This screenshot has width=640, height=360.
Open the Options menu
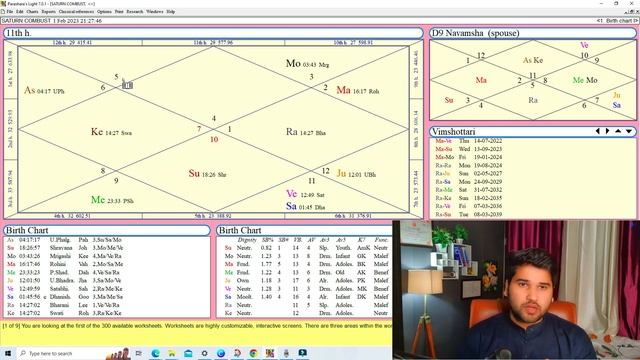click(x=104, y=12)
